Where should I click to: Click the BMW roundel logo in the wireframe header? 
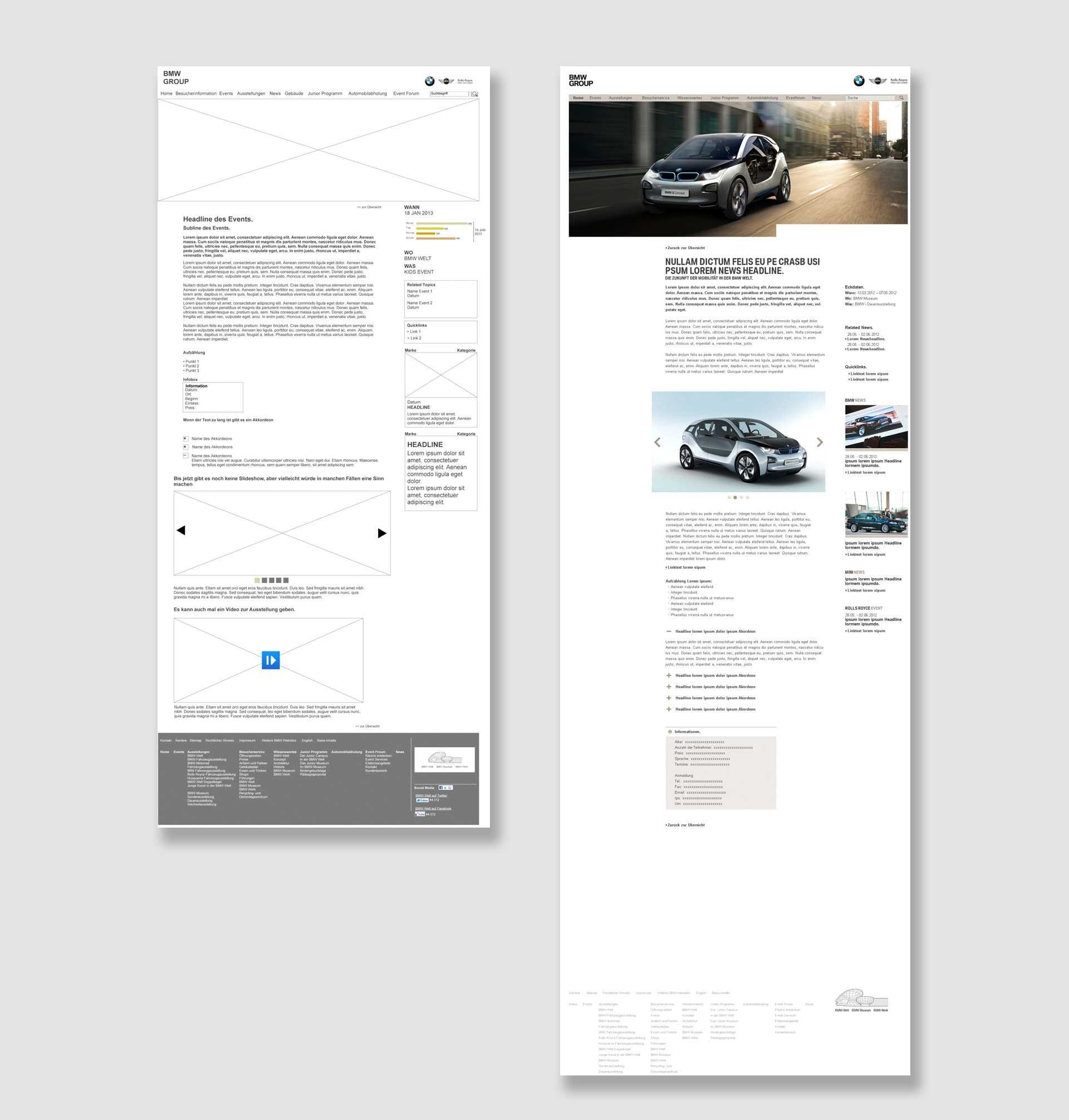(430, 81)
